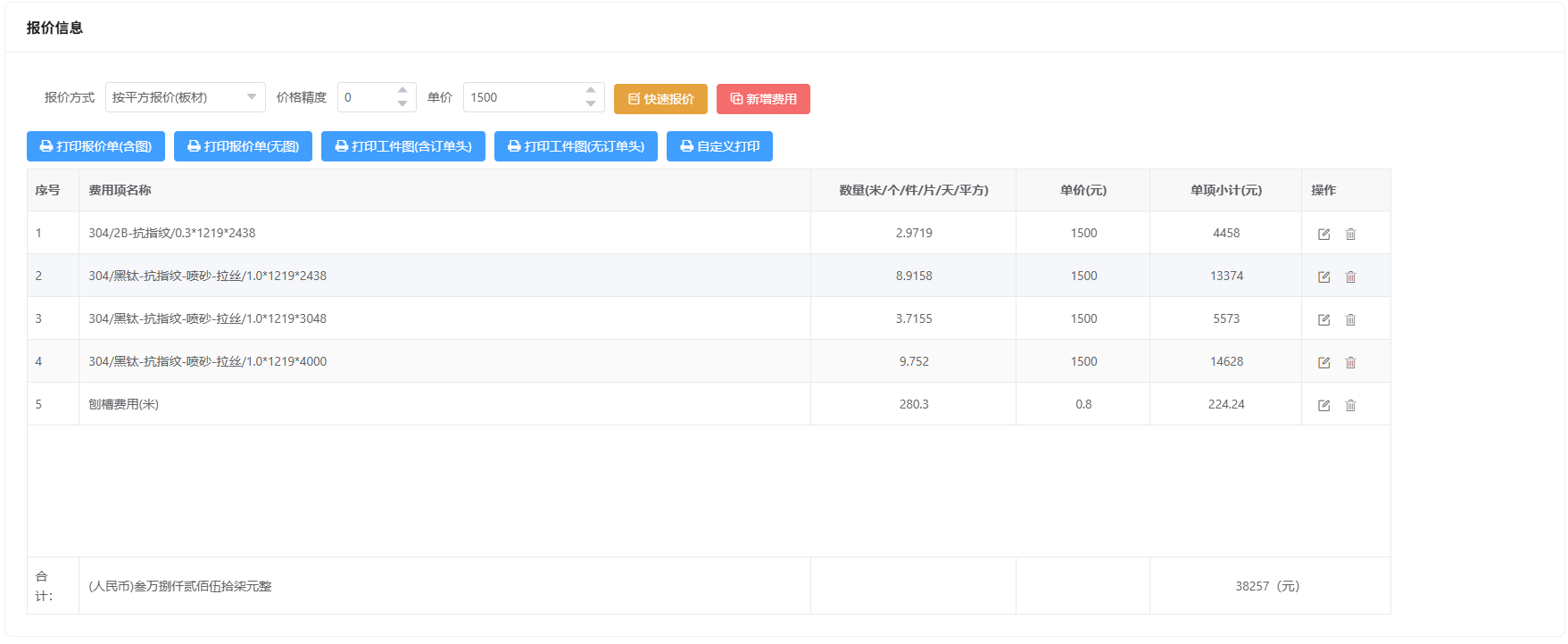
Task: Click the 新增费用 button
Action: [x=763, y=99]
